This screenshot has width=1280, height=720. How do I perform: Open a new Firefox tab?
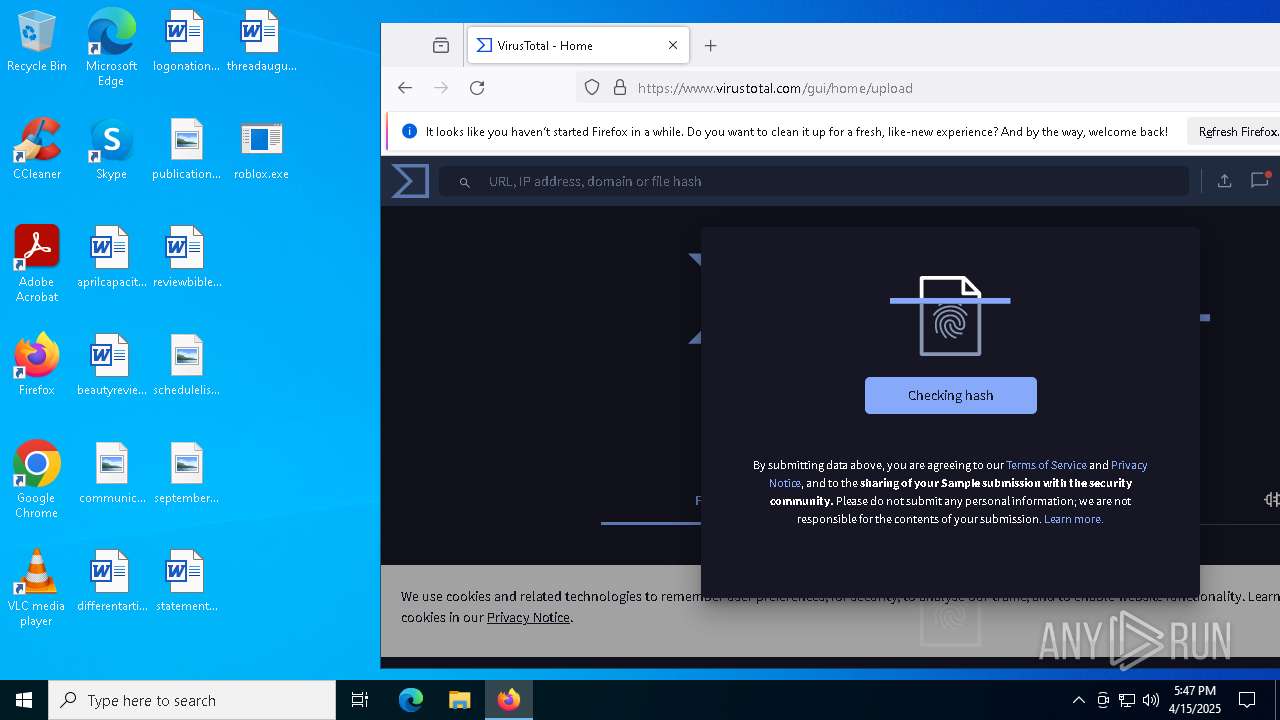(x=711, y=45)
